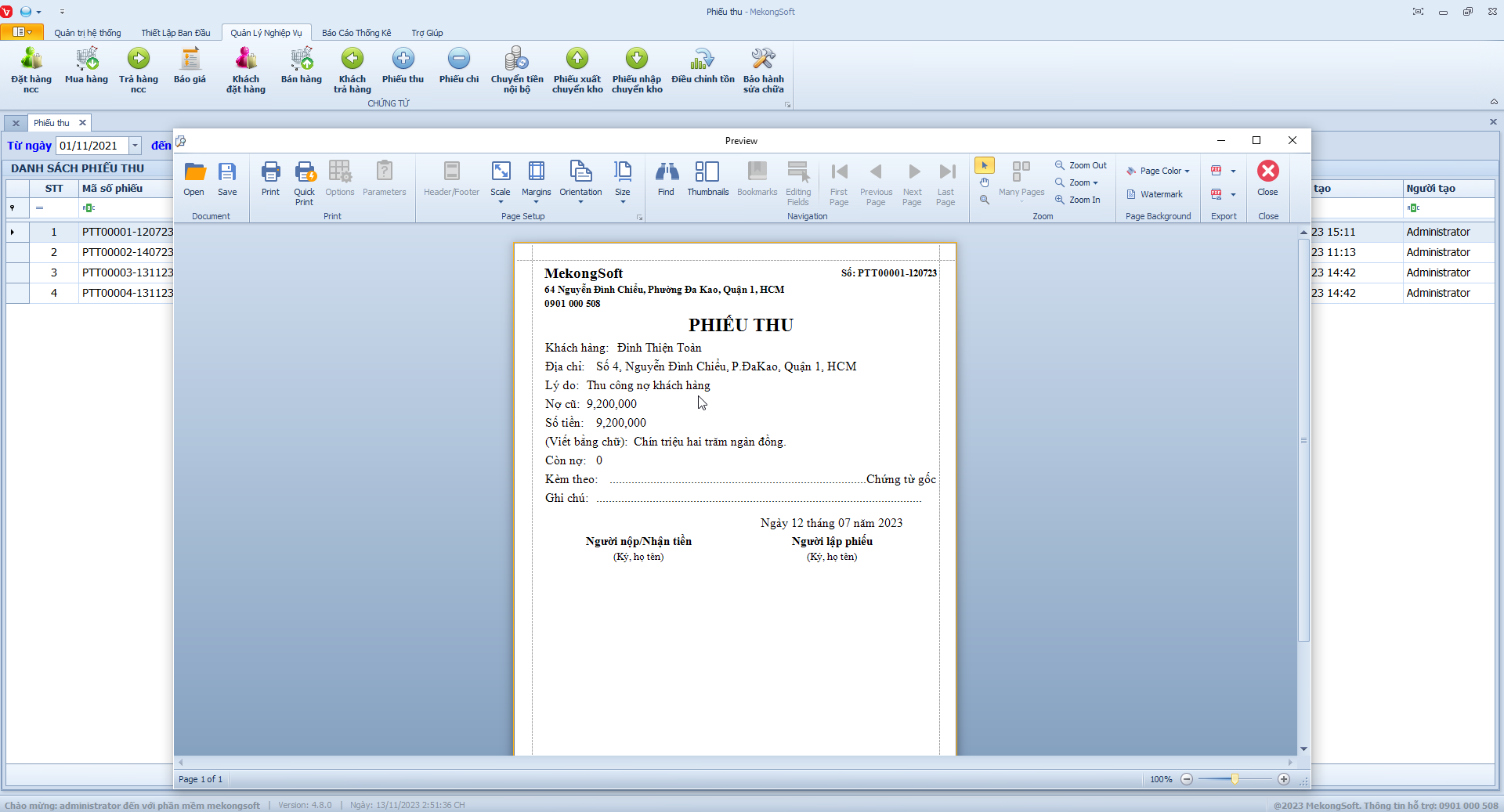
Task: Switch to Báo Cáo Thống Kê tab
Action: coord(356,33)
